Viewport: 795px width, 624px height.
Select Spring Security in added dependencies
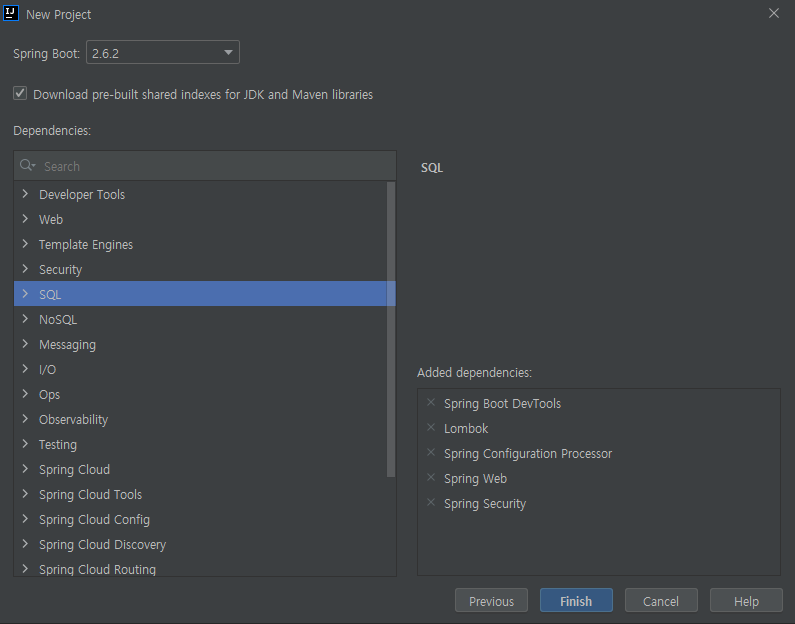pyautogui.click(x=485, y=503)
